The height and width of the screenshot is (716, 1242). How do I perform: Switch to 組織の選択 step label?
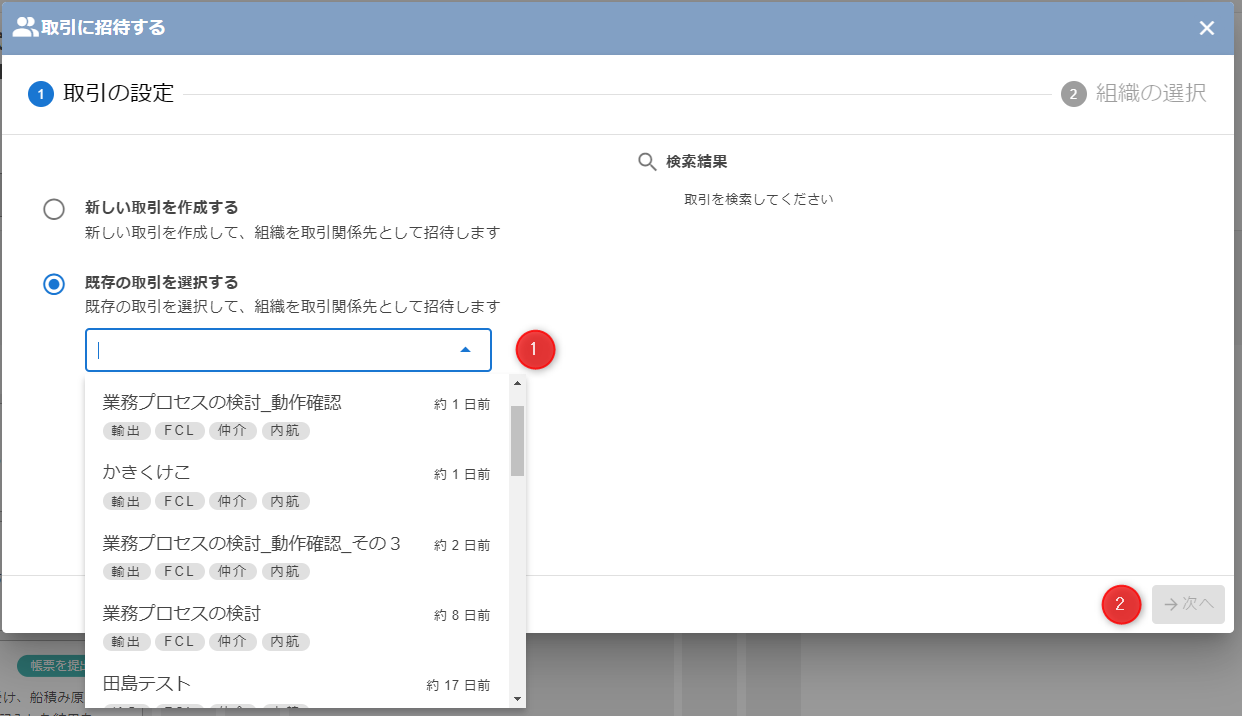tap(1150, 94)
